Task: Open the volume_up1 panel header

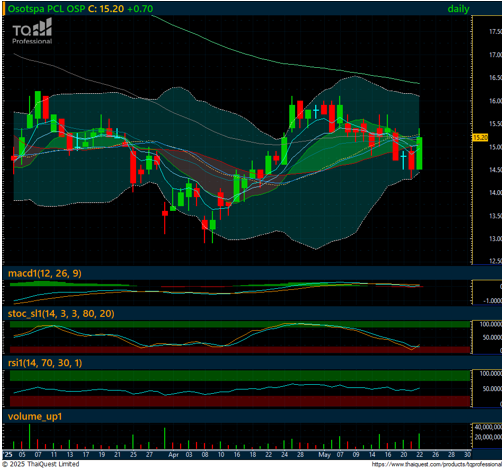Action: [x=35, y=416]
